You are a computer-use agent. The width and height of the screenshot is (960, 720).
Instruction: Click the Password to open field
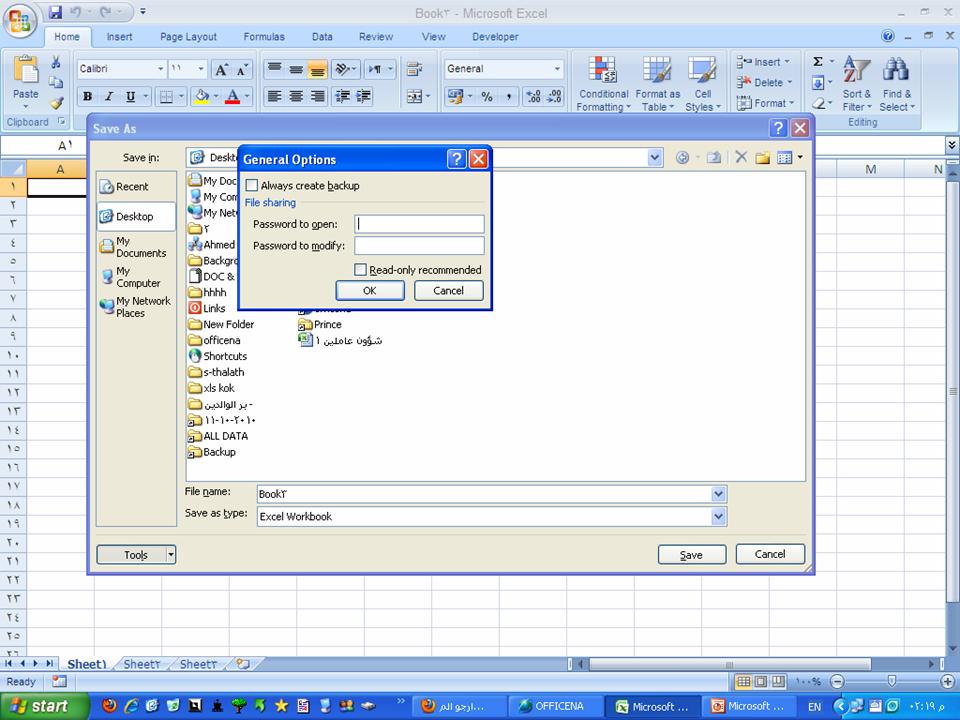(x=419, y=224)
